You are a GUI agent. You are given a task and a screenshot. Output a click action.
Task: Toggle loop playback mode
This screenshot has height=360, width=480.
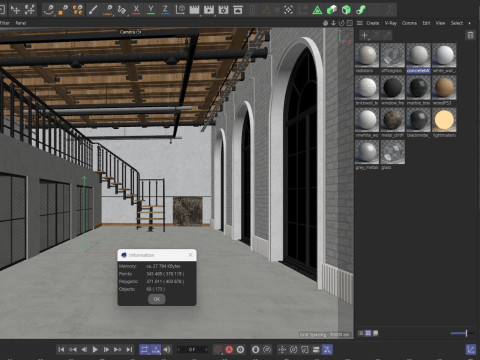(144, 349)
